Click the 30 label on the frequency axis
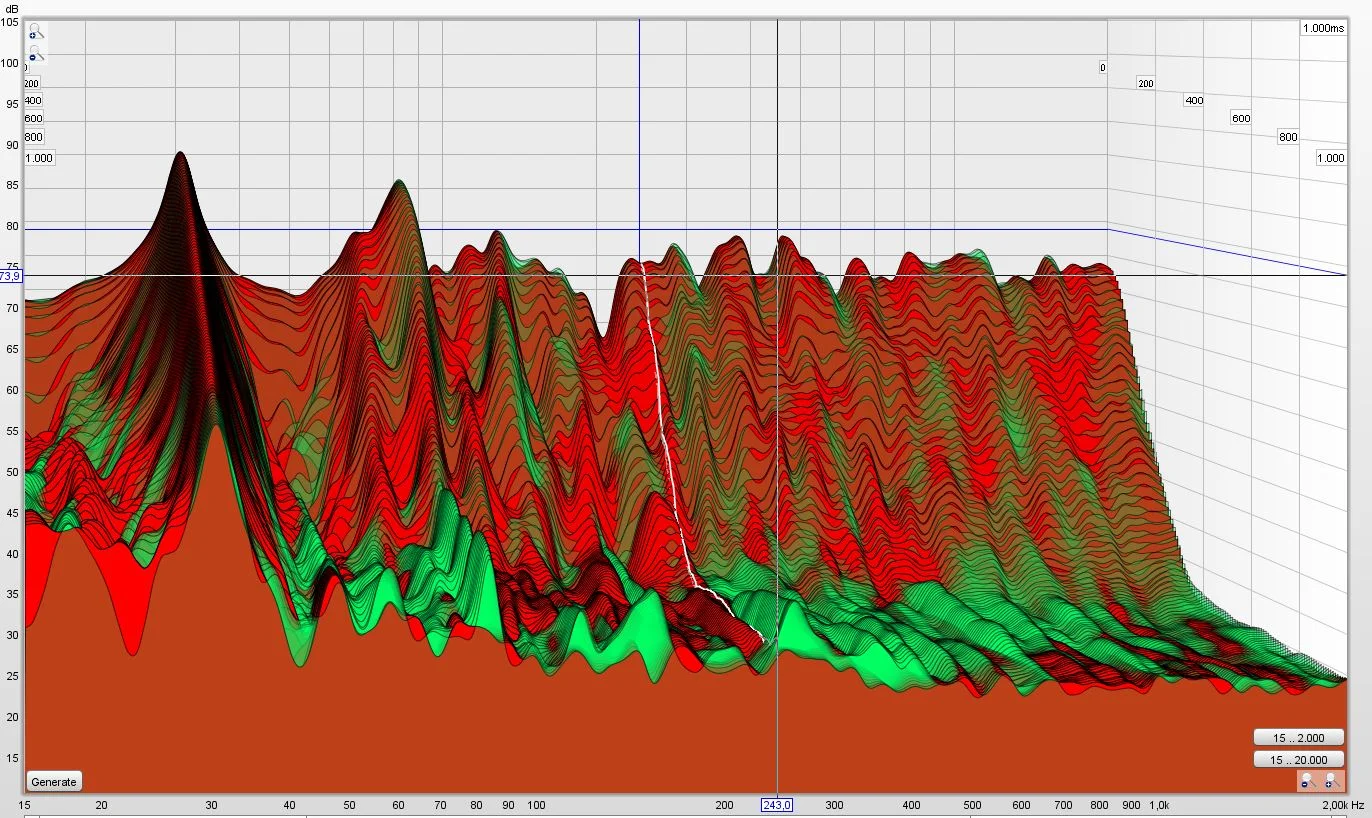 (x=211, y=805)
